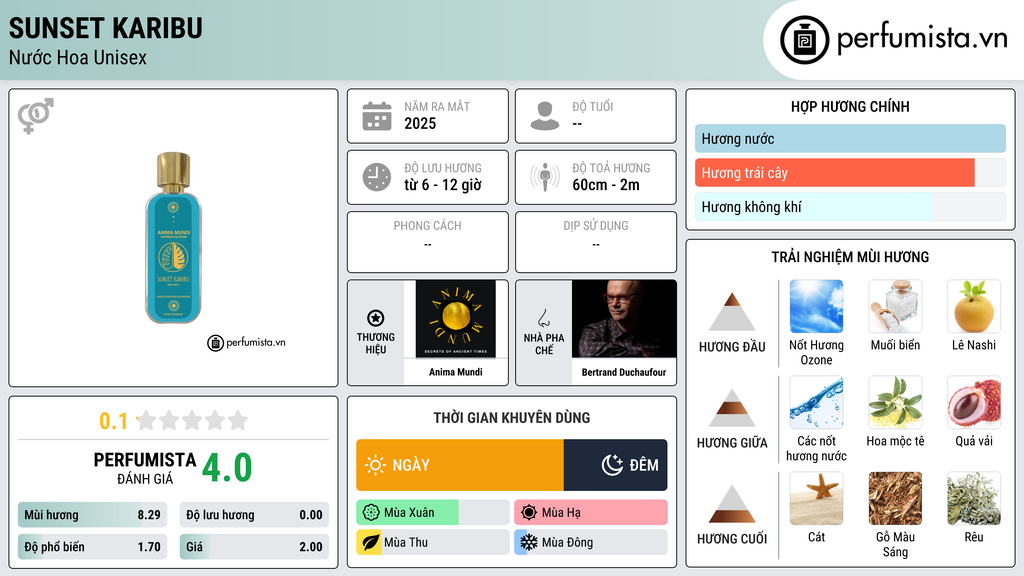
Task: Click the nose icon above Nhà pha chế
Action: click(543, 318)
